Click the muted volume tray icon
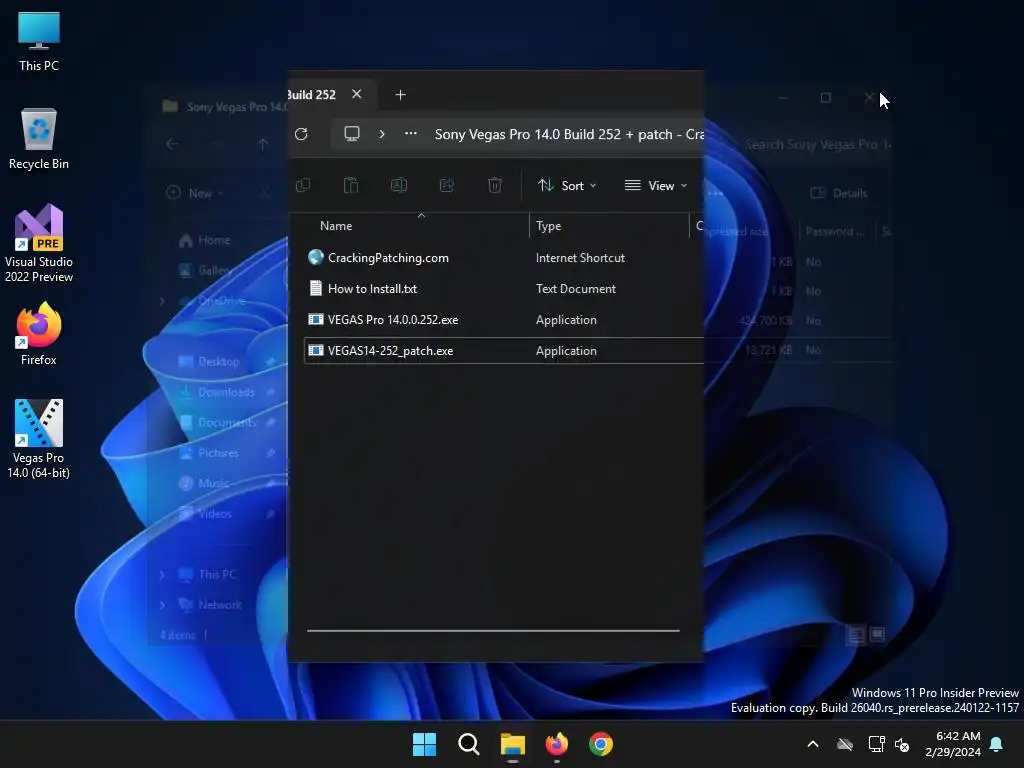 pyautogui.click(x=902, y=744)
